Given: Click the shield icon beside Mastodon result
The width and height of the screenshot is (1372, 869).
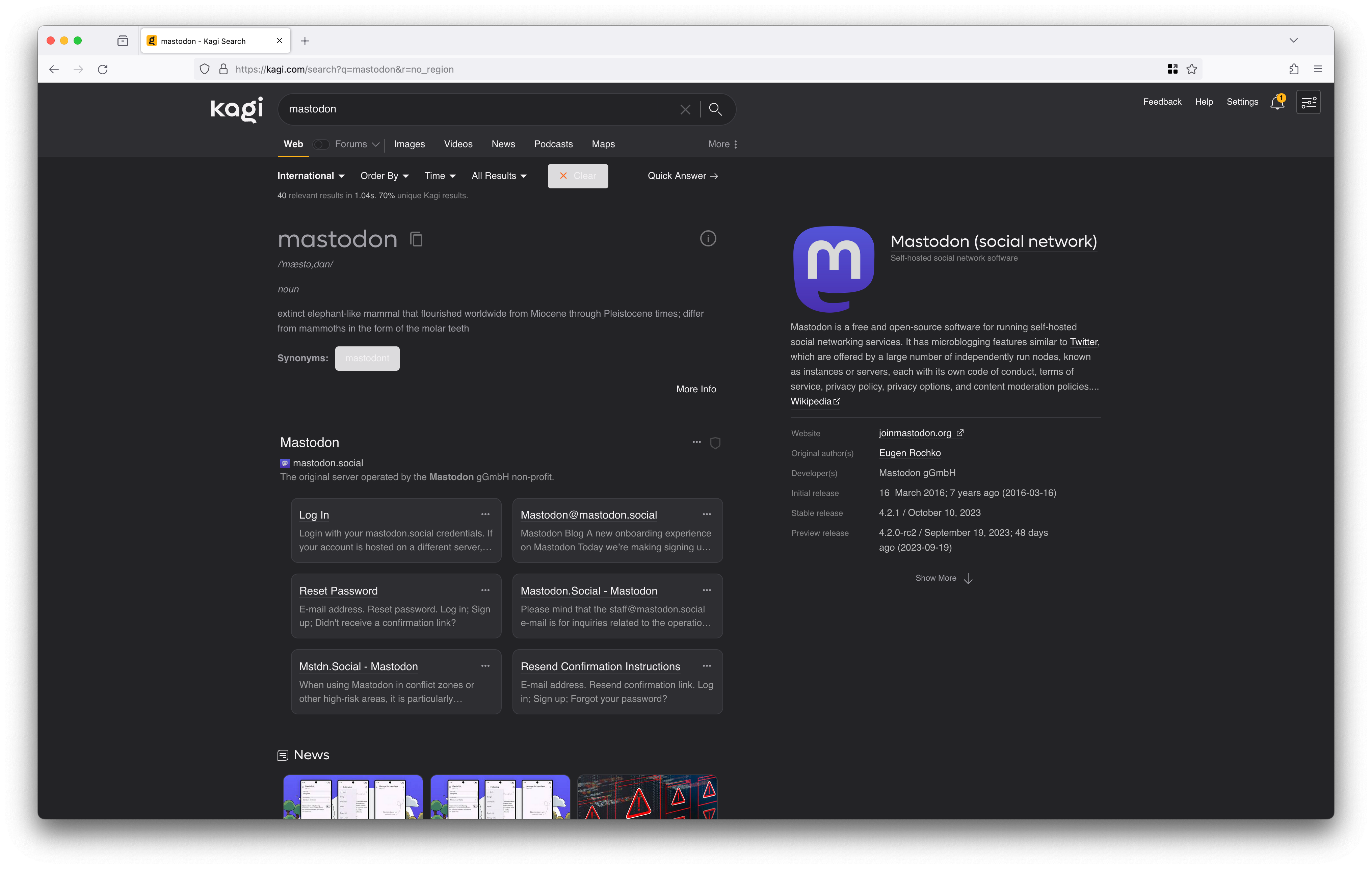Looking at the screenshot, I should coord(715,443).
